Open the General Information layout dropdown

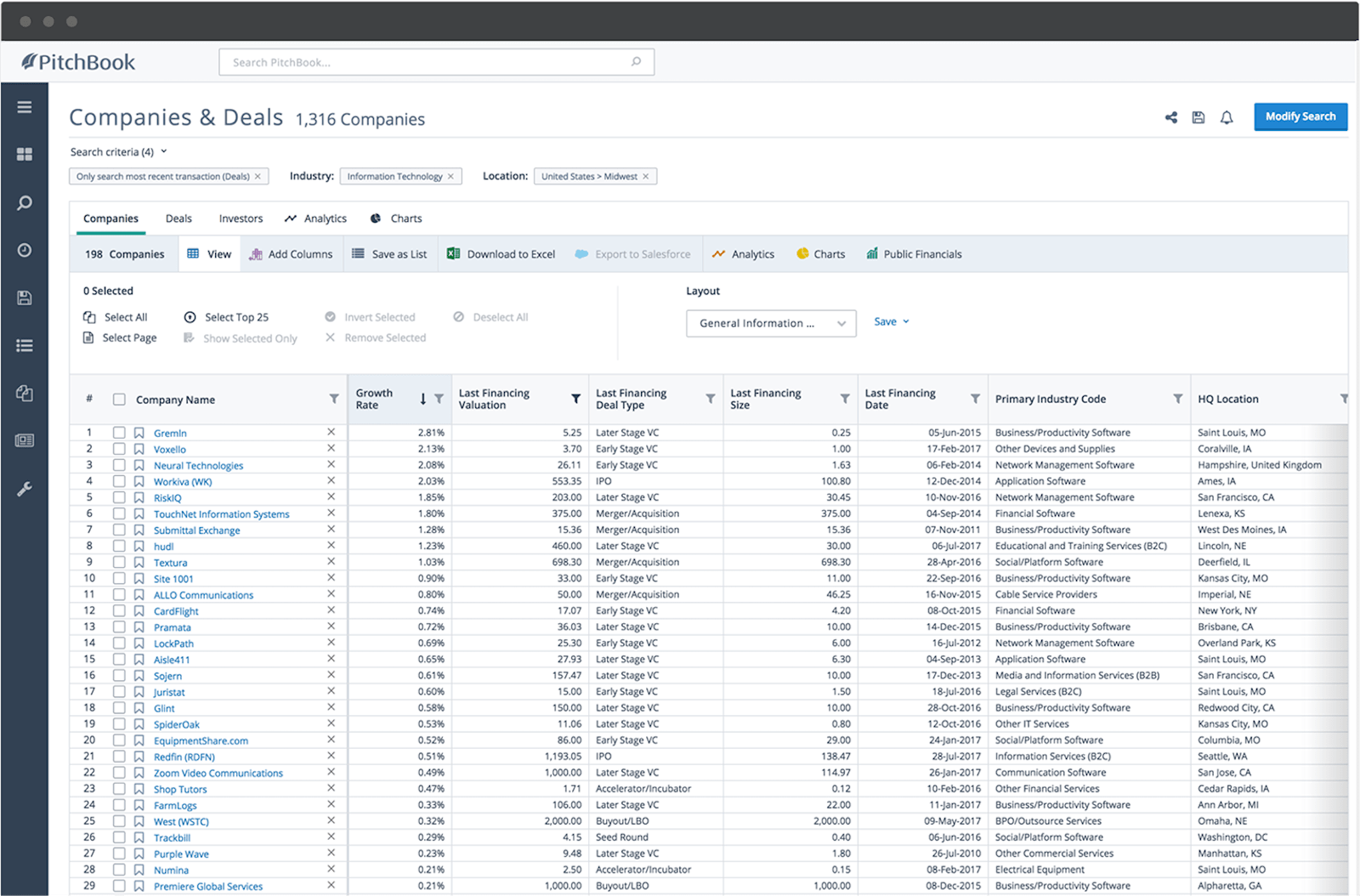(x=771, y=323)
